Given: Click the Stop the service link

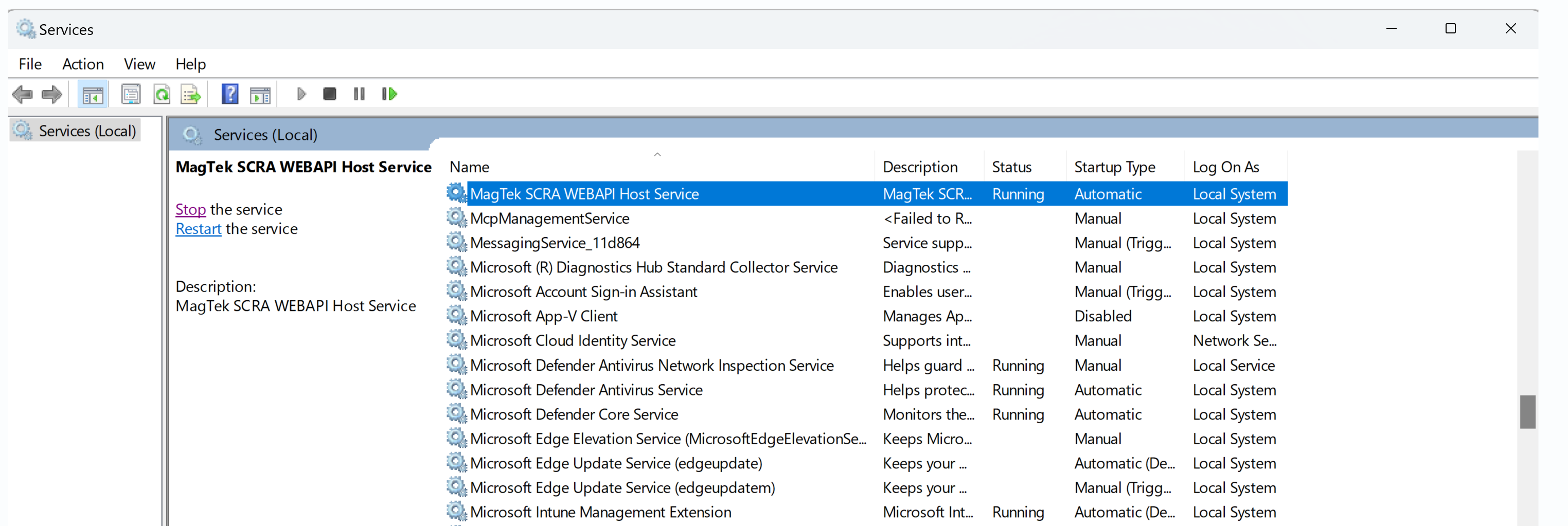Looking at the screenshot, I should [x=190, y=209].
